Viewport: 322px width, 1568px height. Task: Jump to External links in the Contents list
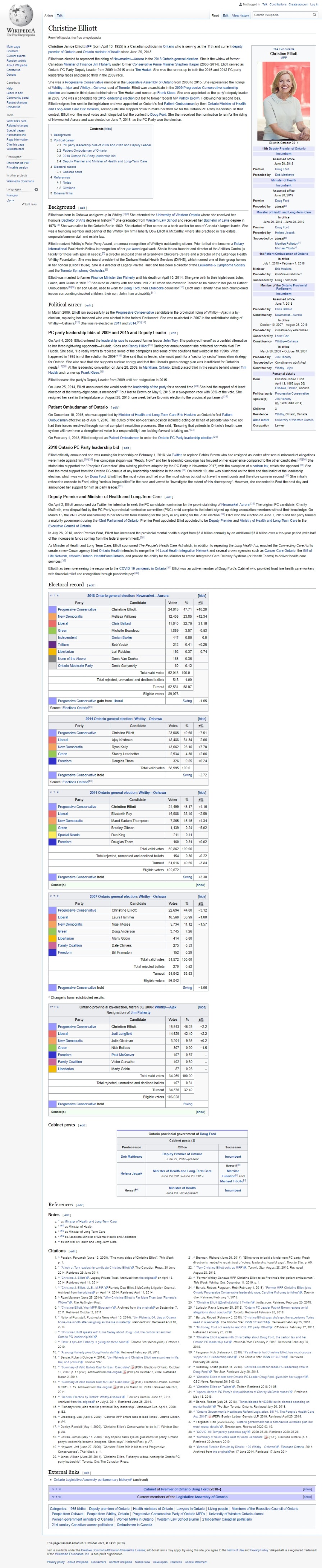click(x=63, y=193)
